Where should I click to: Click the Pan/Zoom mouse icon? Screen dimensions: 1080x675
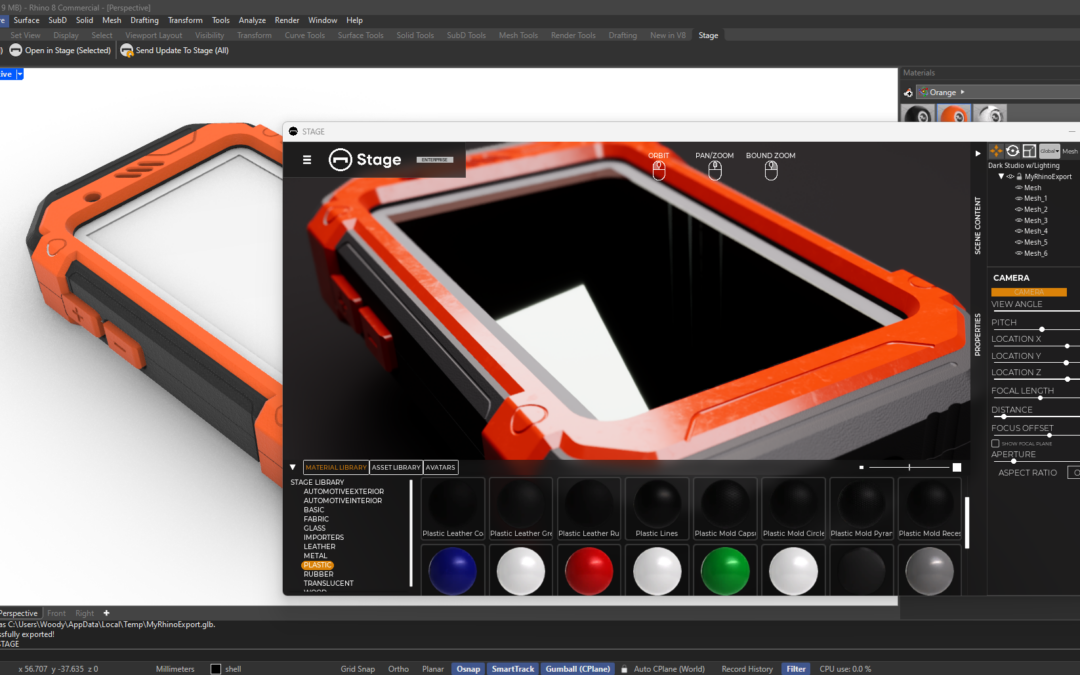coord(715,170)
